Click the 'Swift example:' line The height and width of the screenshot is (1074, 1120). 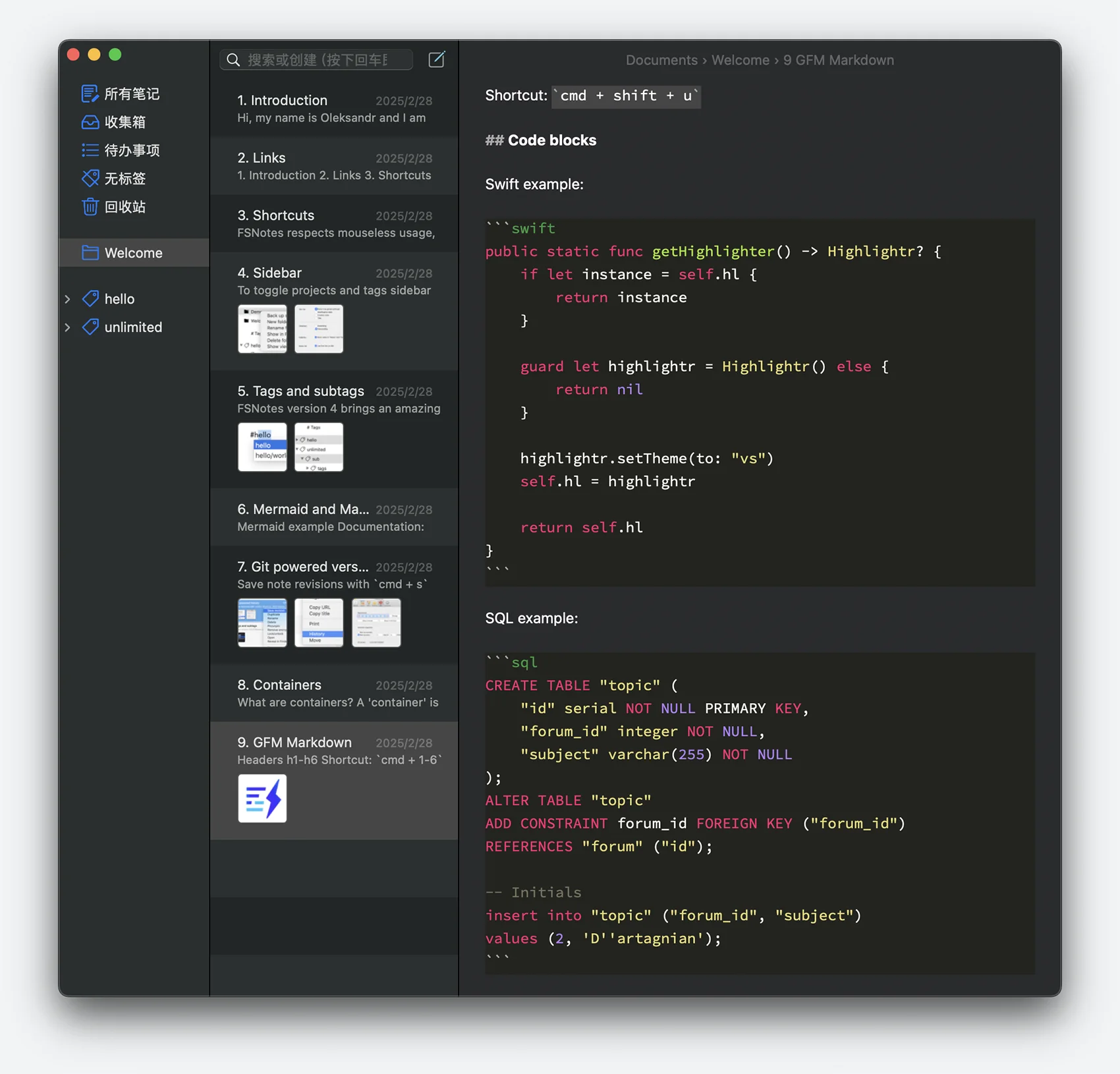(x=534, y=184)
